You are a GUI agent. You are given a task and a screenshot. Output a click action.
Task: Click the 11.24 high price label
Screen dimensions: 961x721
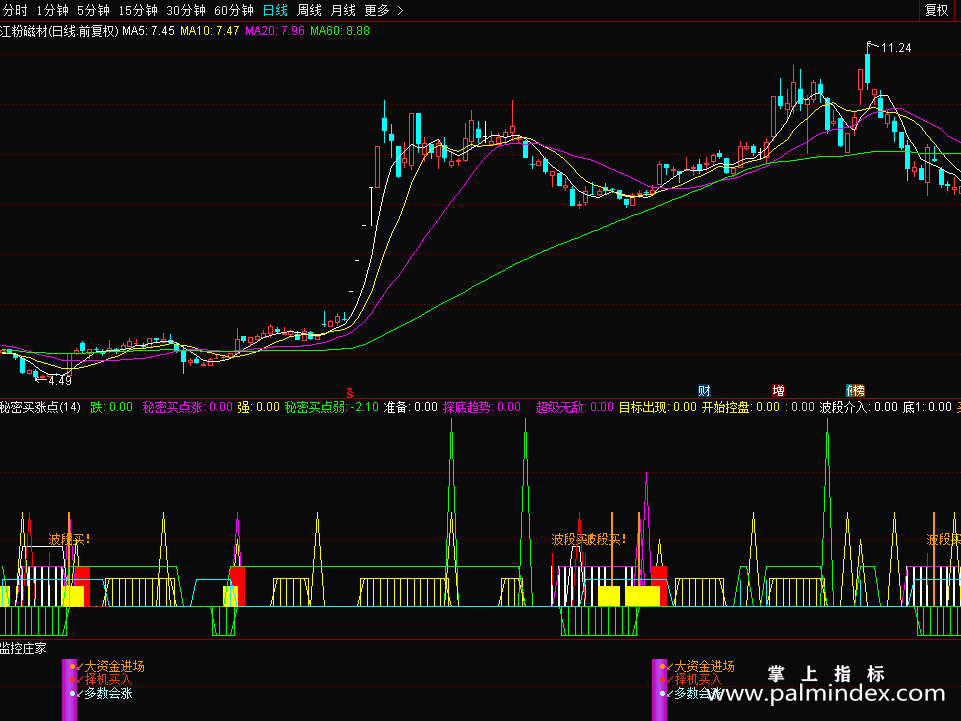tap(896, 48)
